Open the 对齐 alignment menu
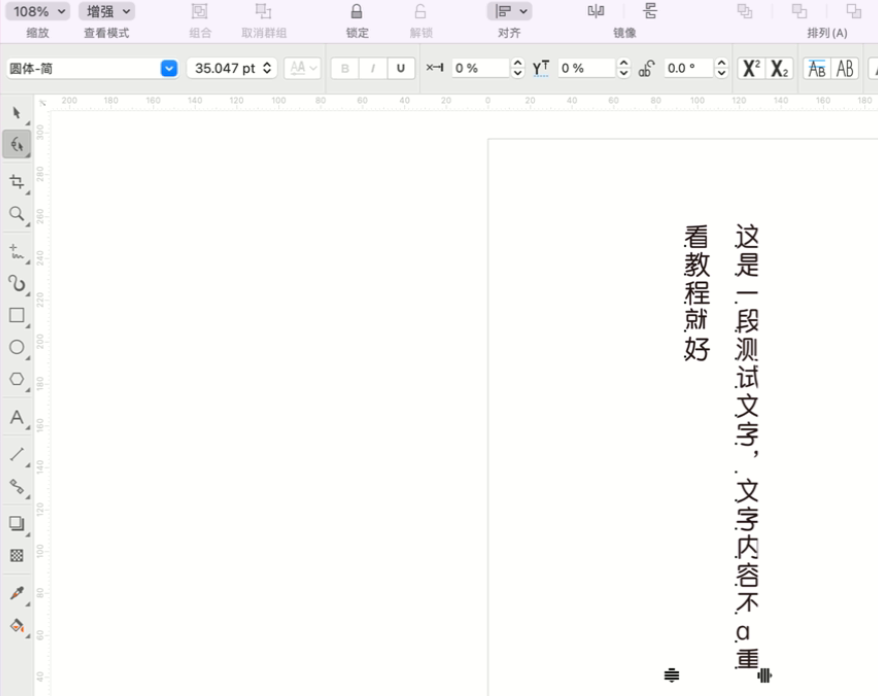 click(x=509, y=11)
